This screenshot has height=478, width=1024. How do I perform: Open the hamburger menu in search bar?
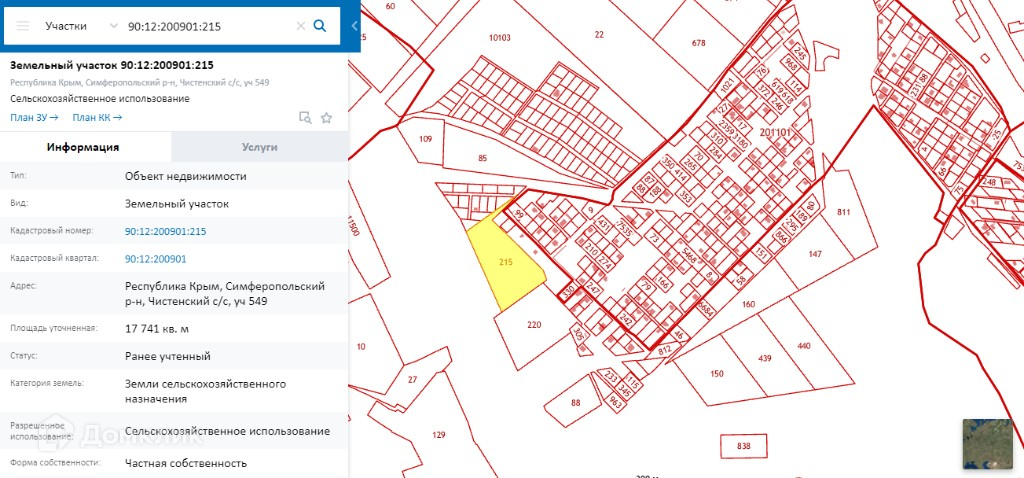point(23,26)
